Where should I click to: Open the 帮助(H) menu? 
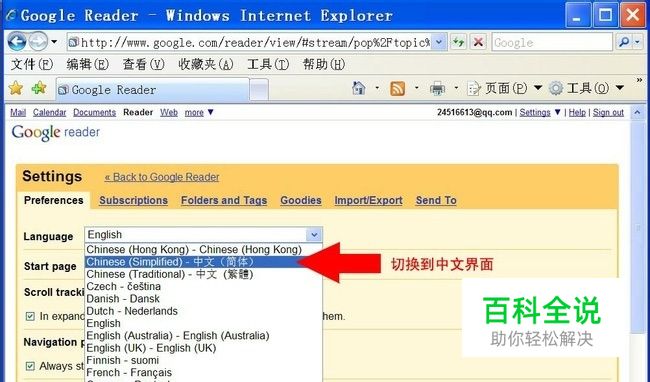click(x=324, y=64)
